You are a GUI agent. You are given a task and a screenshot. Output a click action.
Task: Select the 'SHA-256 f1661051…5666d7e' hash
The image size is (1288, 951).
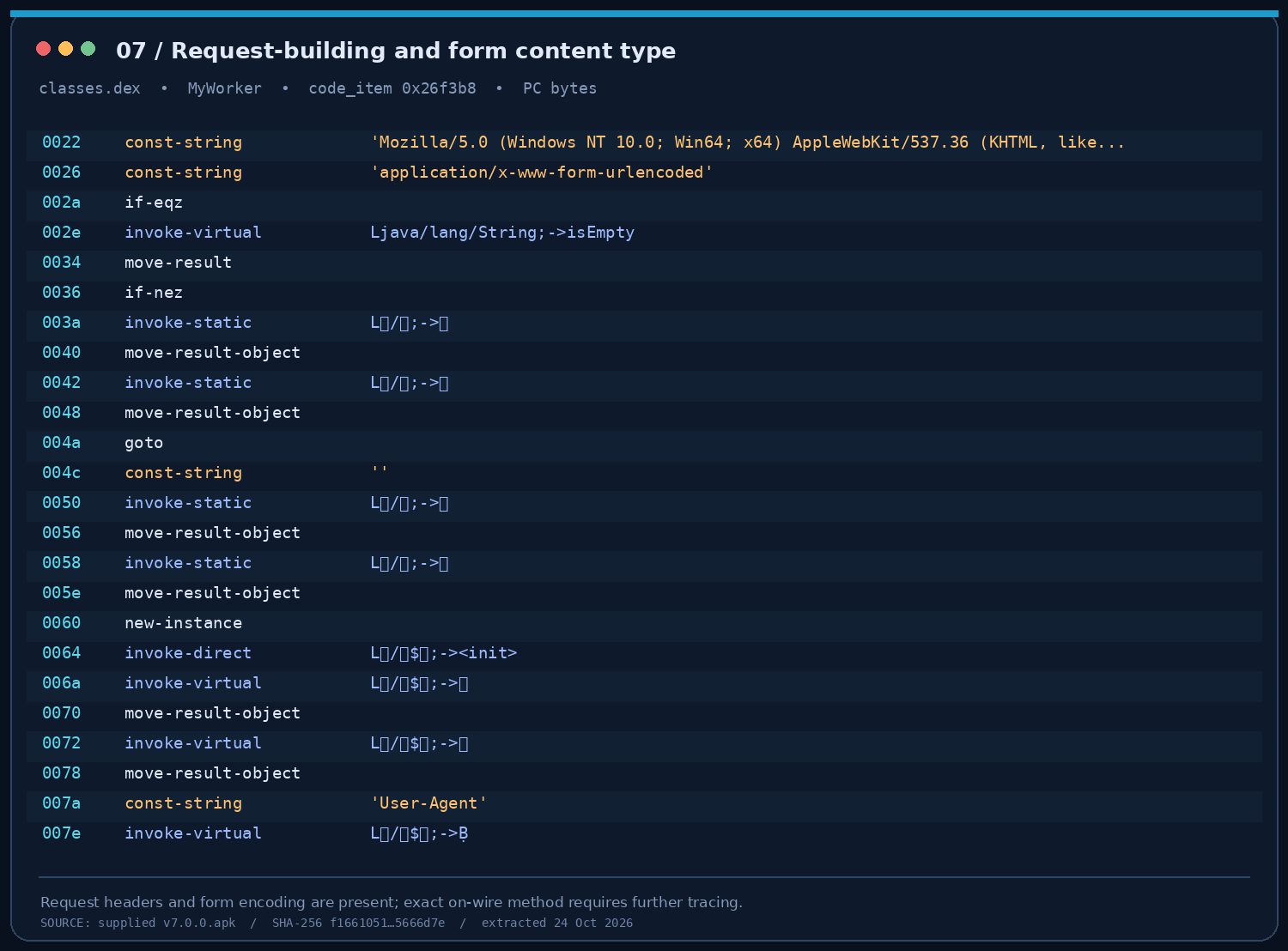[359, 924]
